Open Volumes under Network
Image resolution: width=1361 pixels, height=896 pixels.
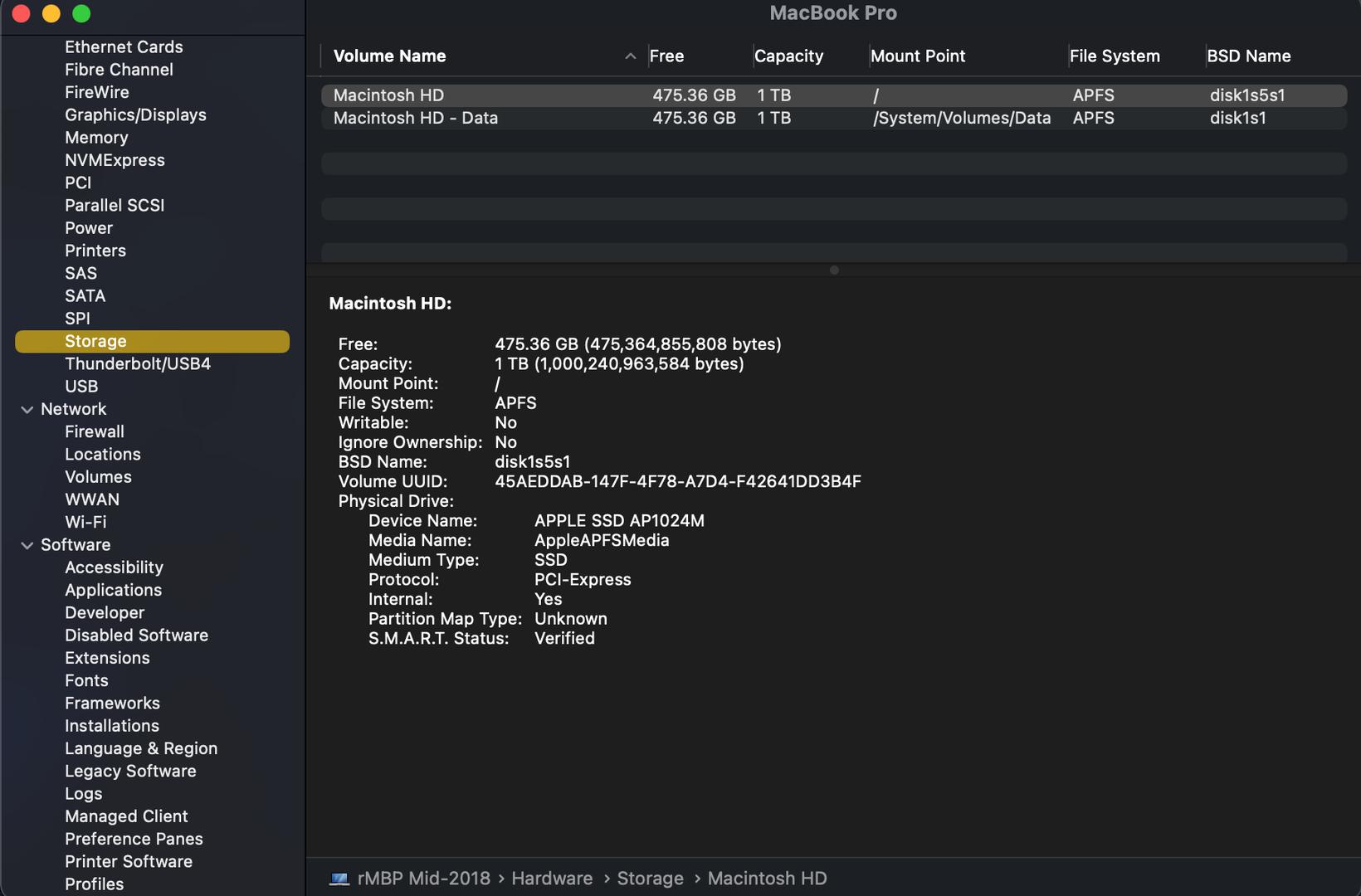click(98, 477)
